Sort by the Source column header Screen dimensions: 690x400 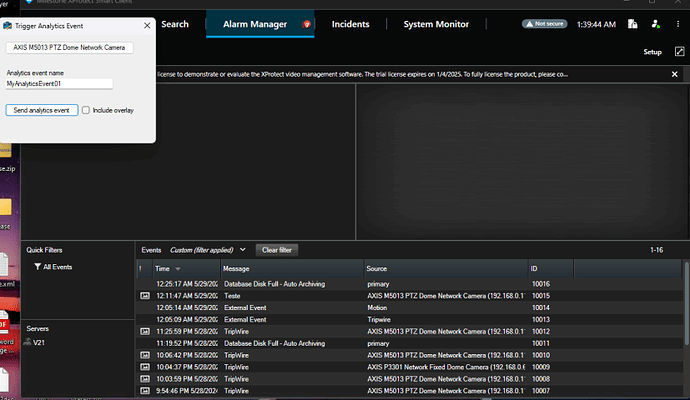(x=446, y=268)
